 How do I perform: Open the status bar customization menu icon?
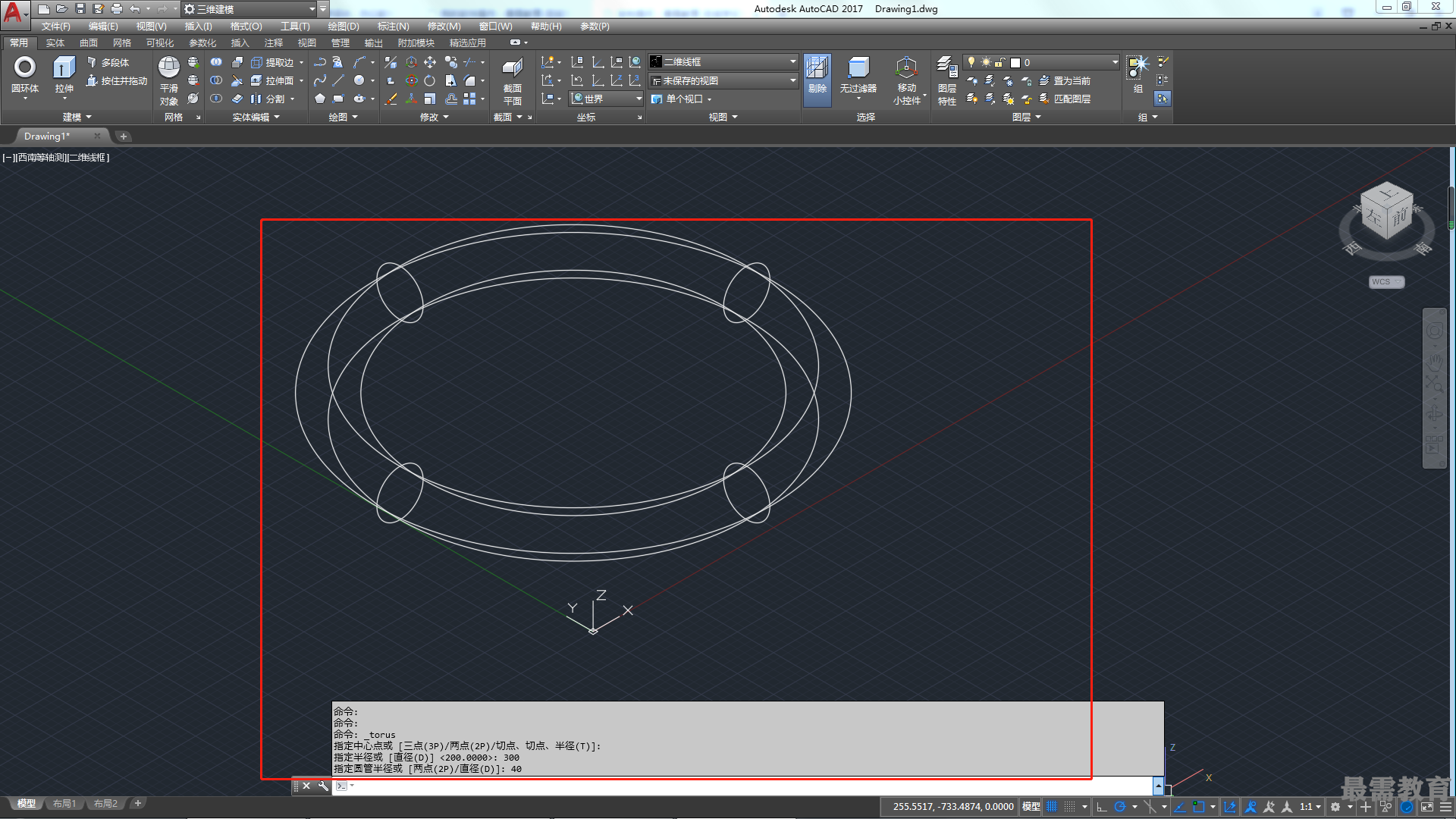[1446, 807]
